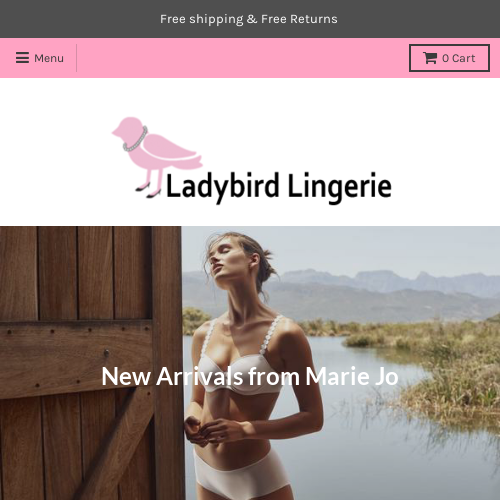Click the word 'Cart' in cart button
The height and width of the screenshot is (500, 500).
point(464,58)
